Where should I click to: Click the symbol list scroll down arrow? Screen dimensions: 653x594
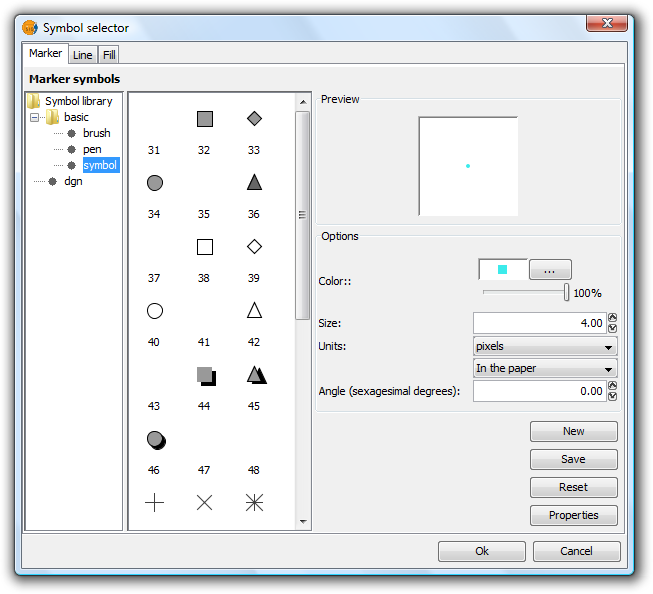pyautogui.click(x=303, y=522)
